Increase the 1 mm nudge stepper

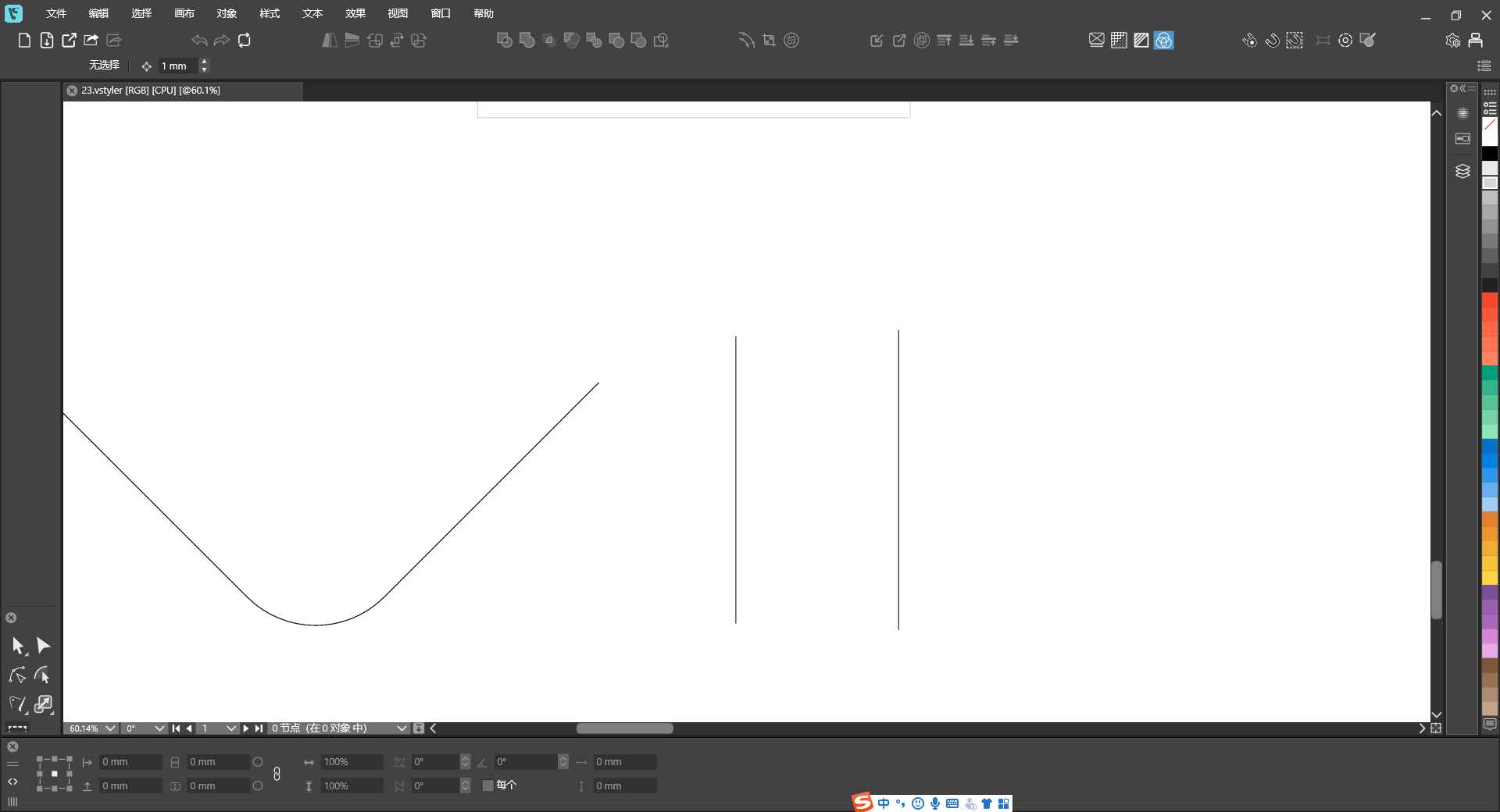204,62
